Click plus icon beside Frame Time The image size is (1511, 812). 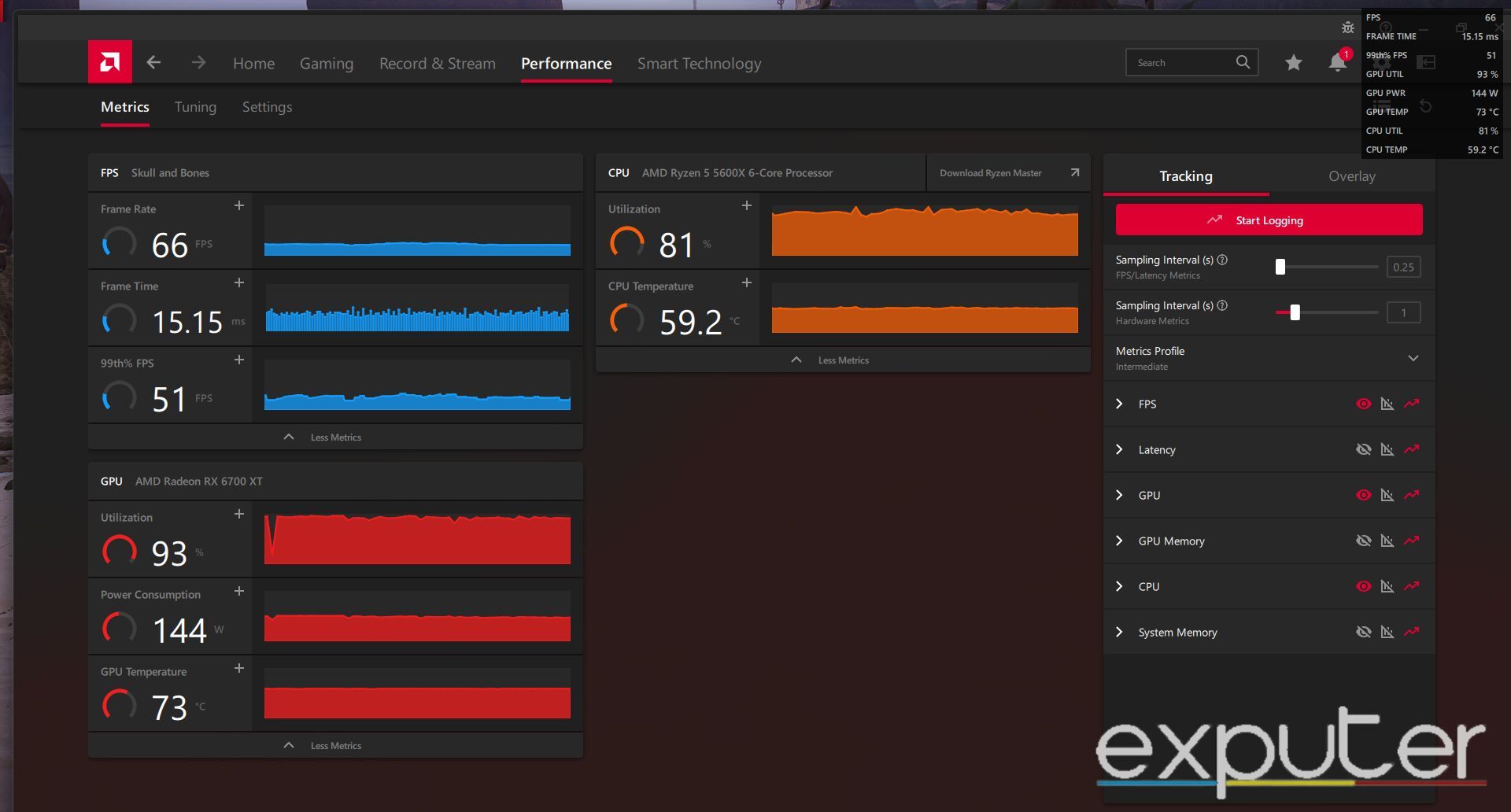pos(239,282)
